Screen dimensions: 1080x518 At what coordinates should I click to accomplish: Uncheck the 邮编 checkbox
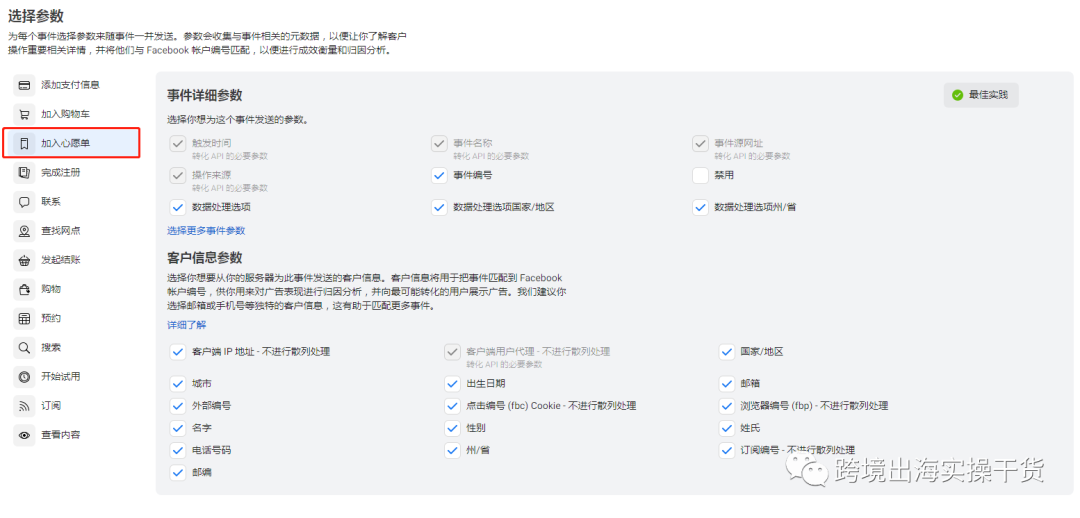(x=178, y=473)
